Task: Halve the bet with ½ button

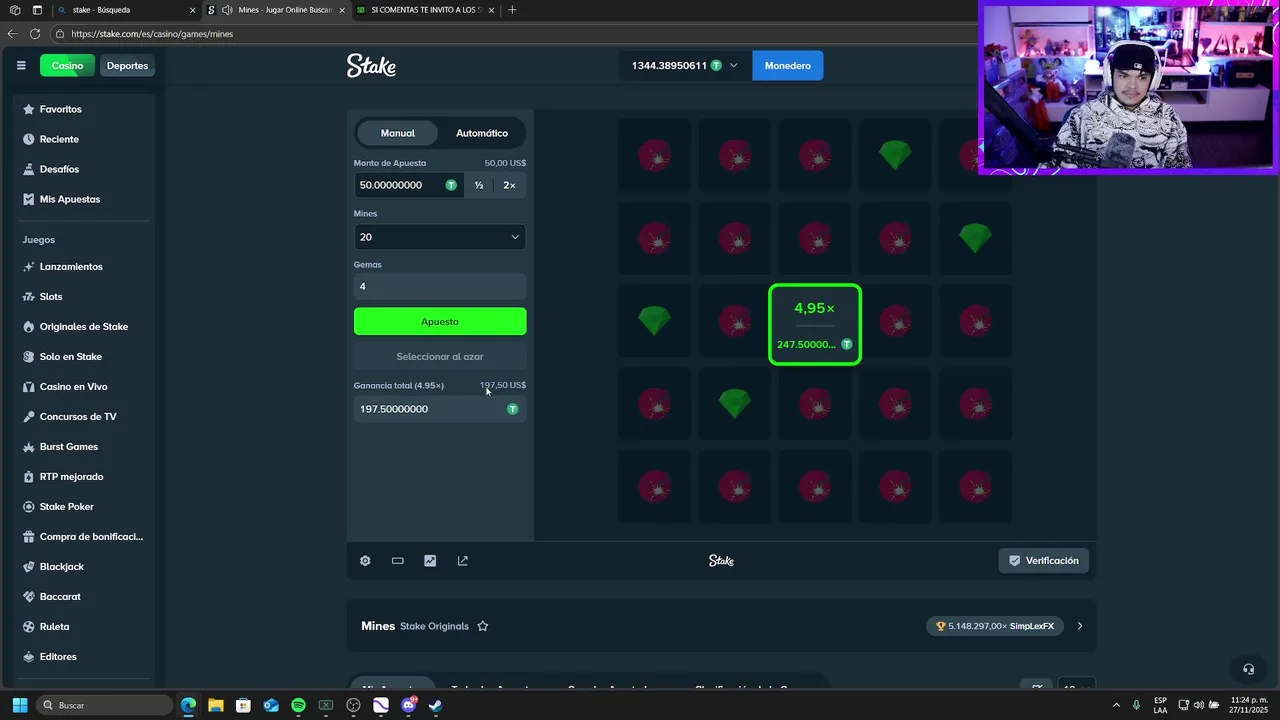Action: click(x=479, y=185)
